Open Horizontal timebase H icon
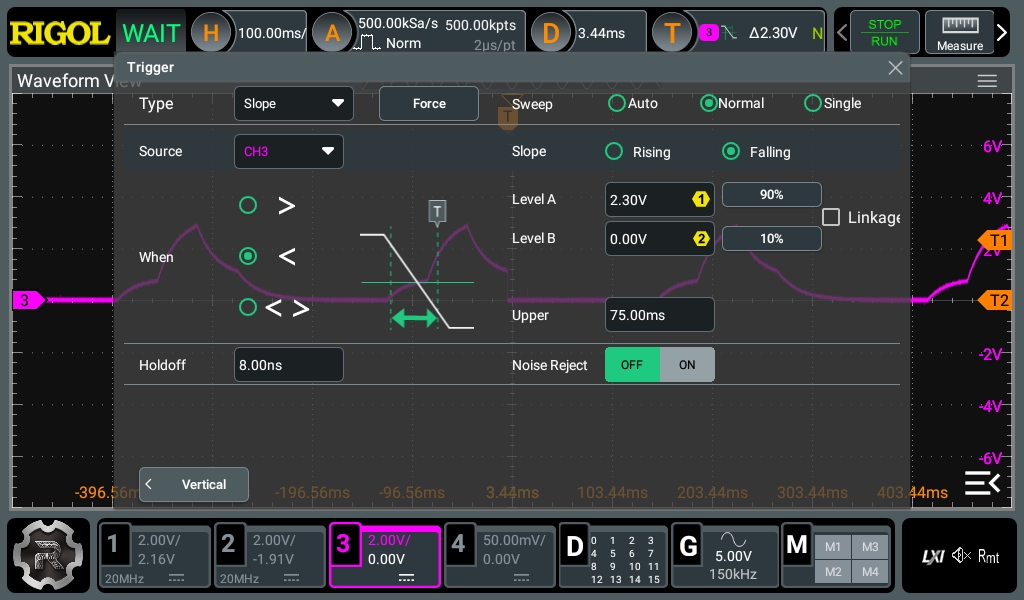 211,33
